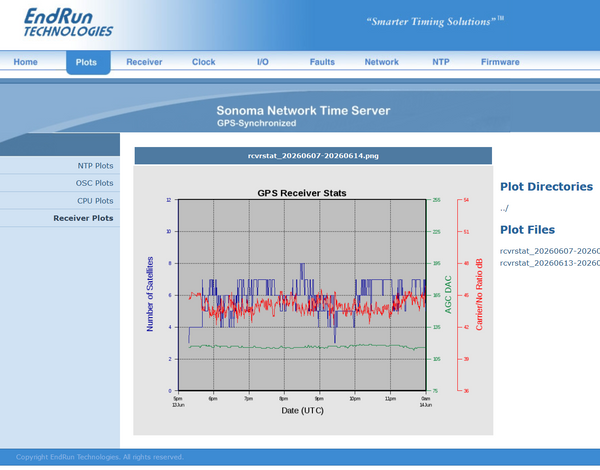This screenshot has width=600, height=470.
Task: Click the Number of Satellites axis label
Action: [150, 294]
